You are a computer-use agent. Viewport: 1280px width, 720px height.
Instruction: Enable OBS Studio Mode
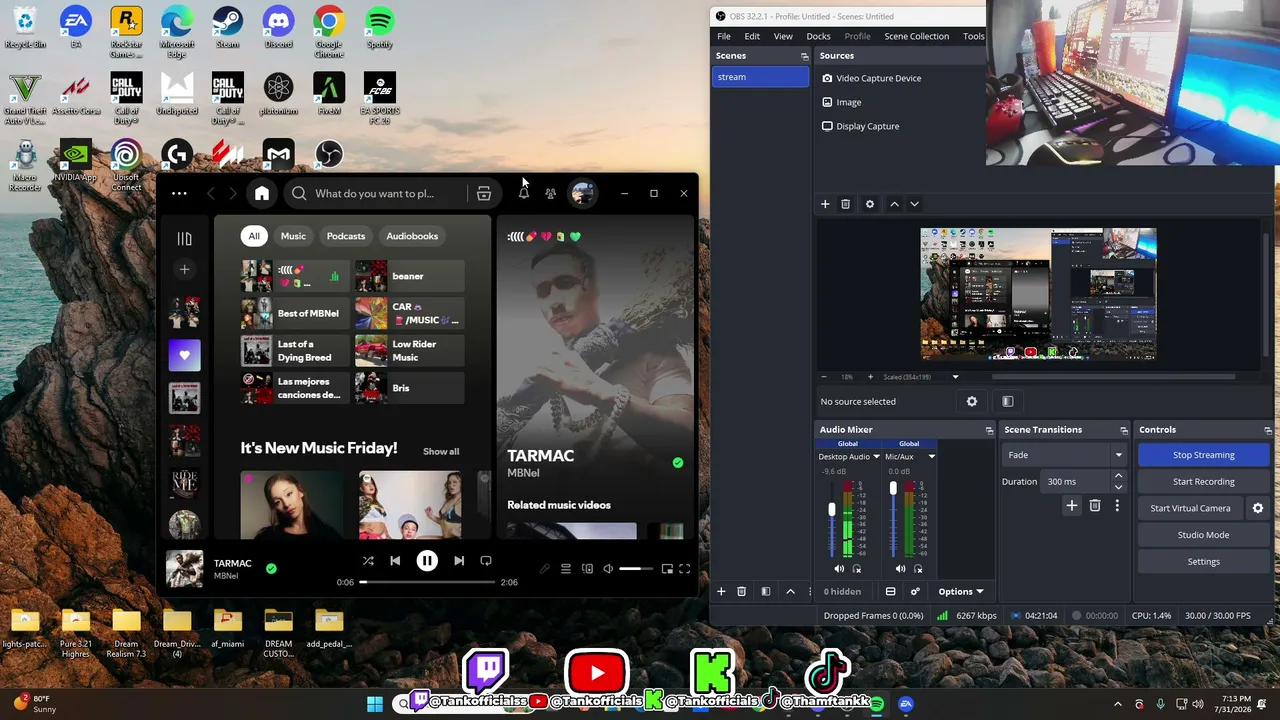click(1203, 535)
